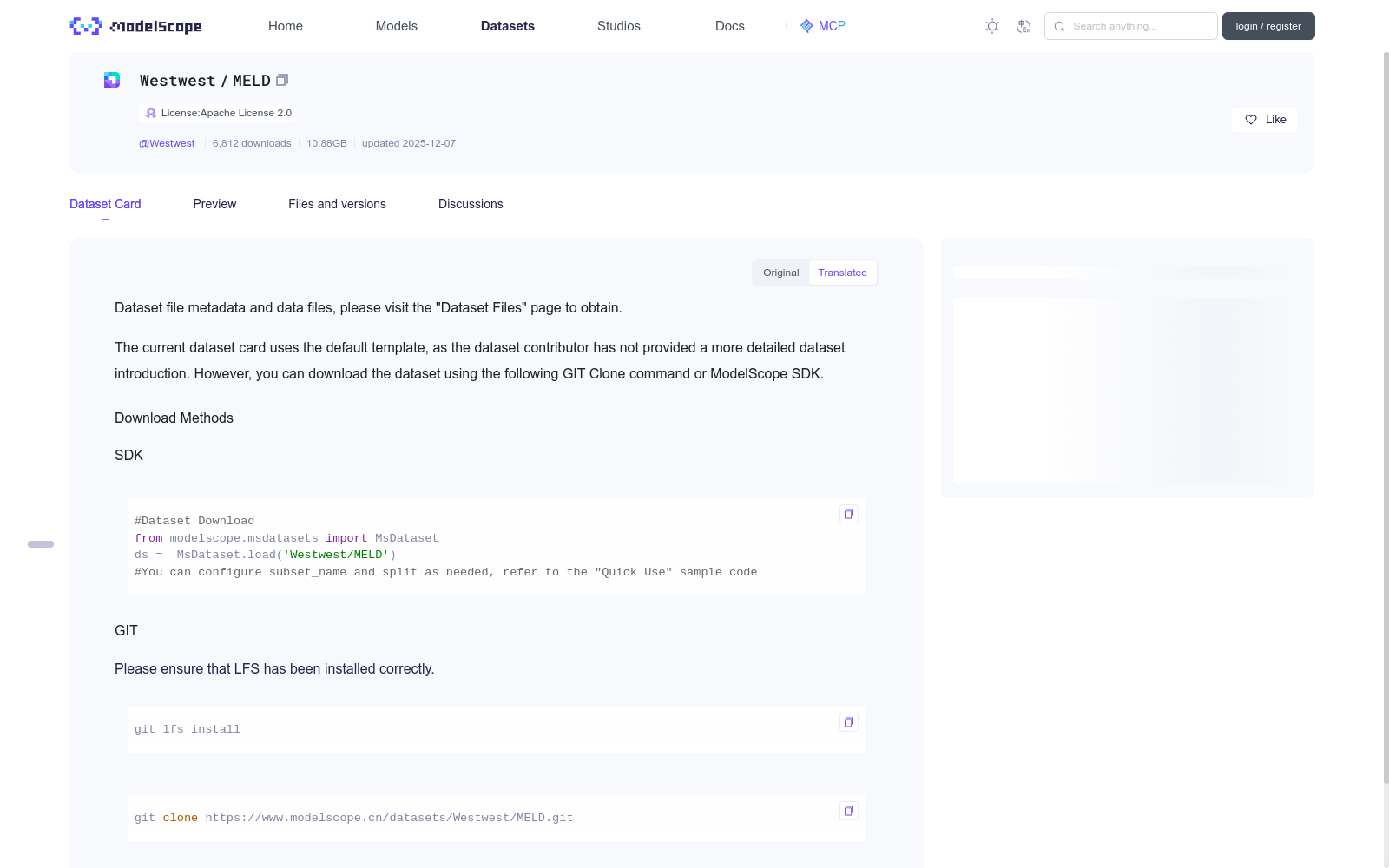Open the Datasets section
1389x868 pixels.
coord(508,26)
